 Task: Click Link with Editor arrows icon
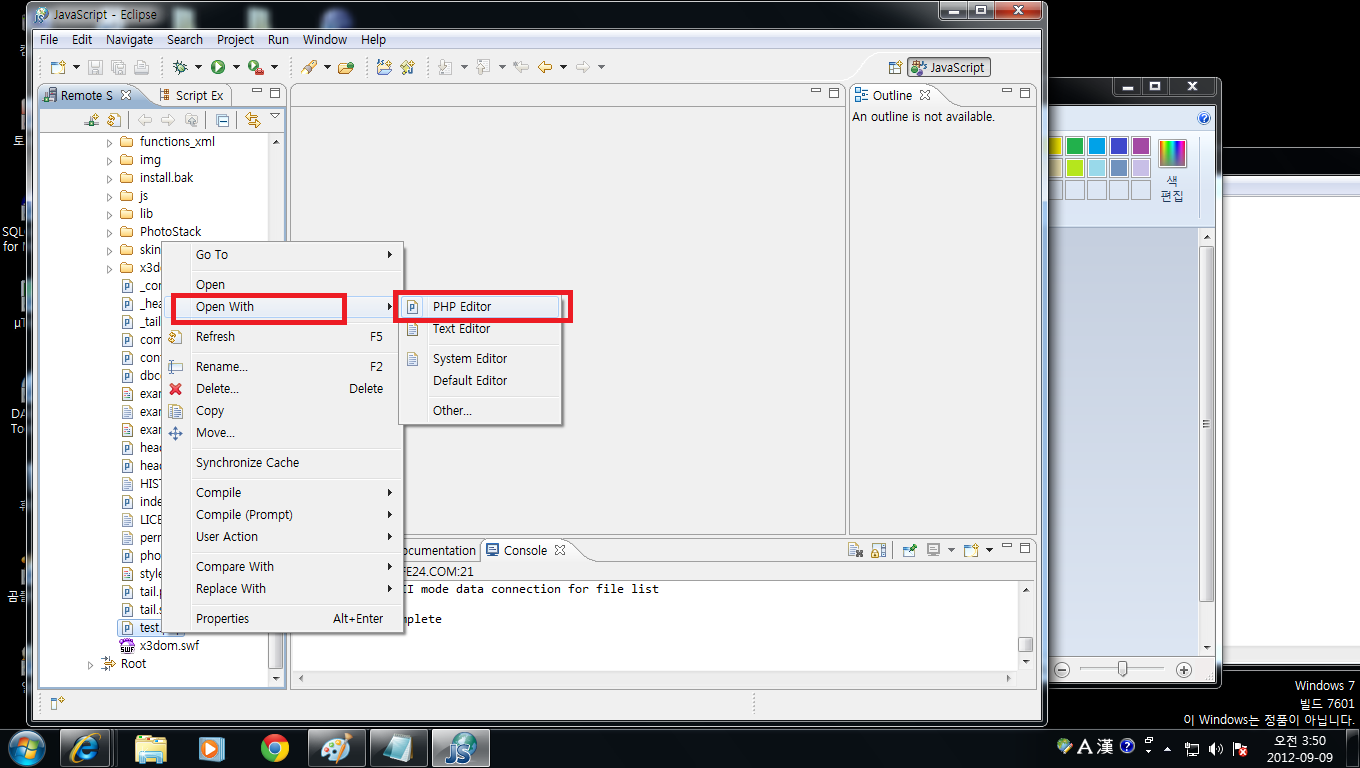click(x=252, y=120)
